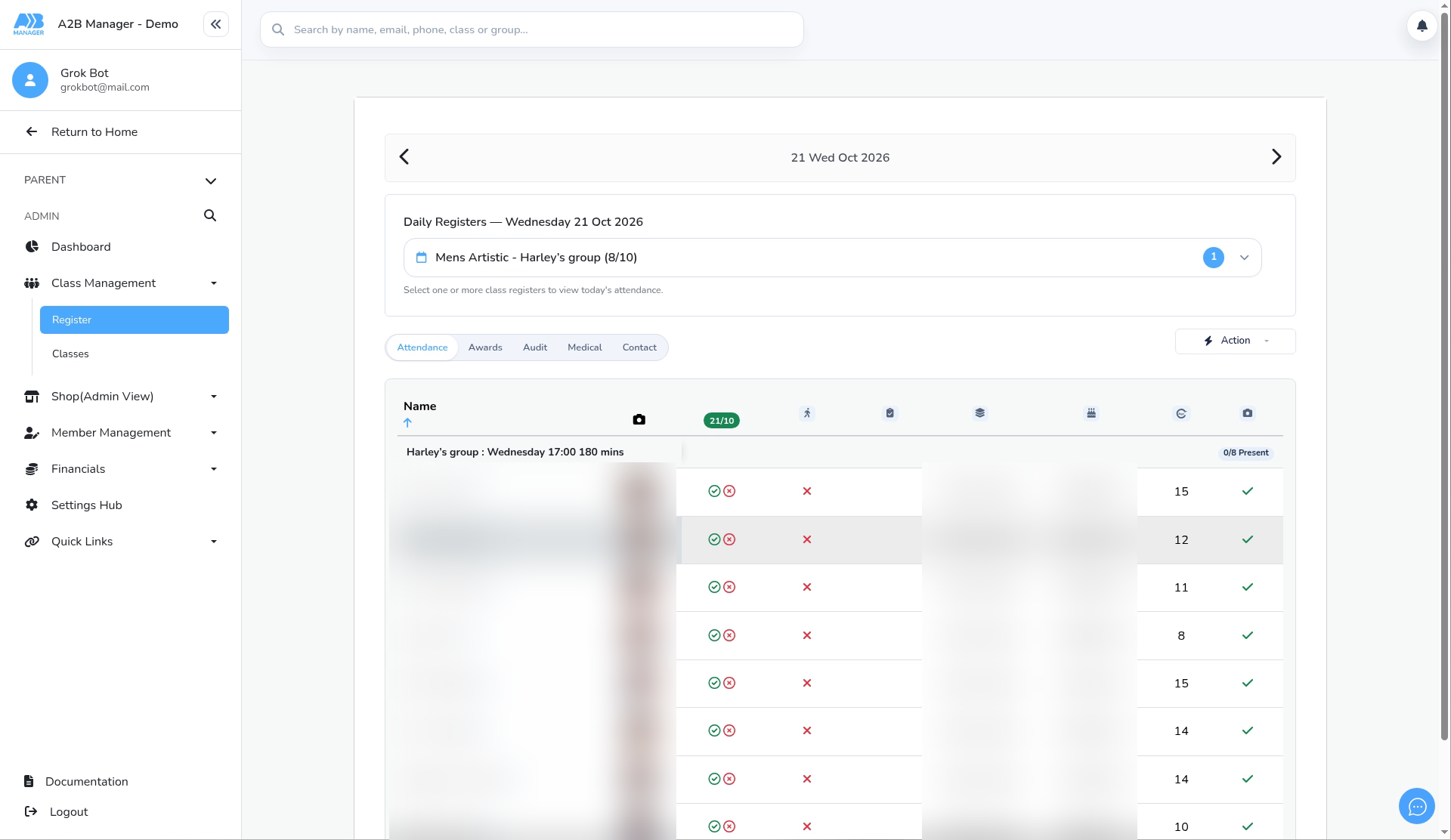
Task: Switch to the Medical tab
Action: (x=585, y=347)
